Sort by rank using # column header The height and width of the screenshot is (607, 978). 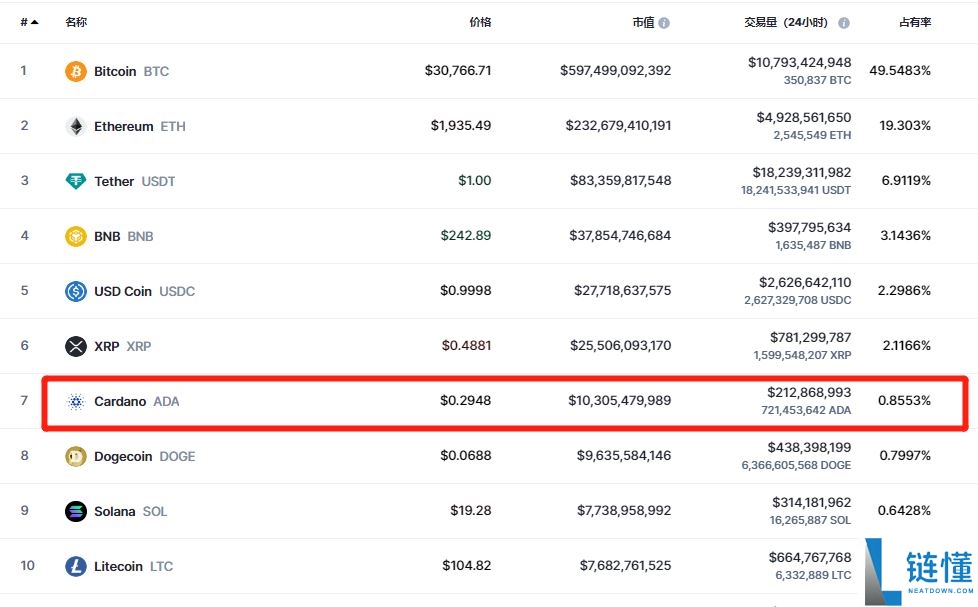29,22
